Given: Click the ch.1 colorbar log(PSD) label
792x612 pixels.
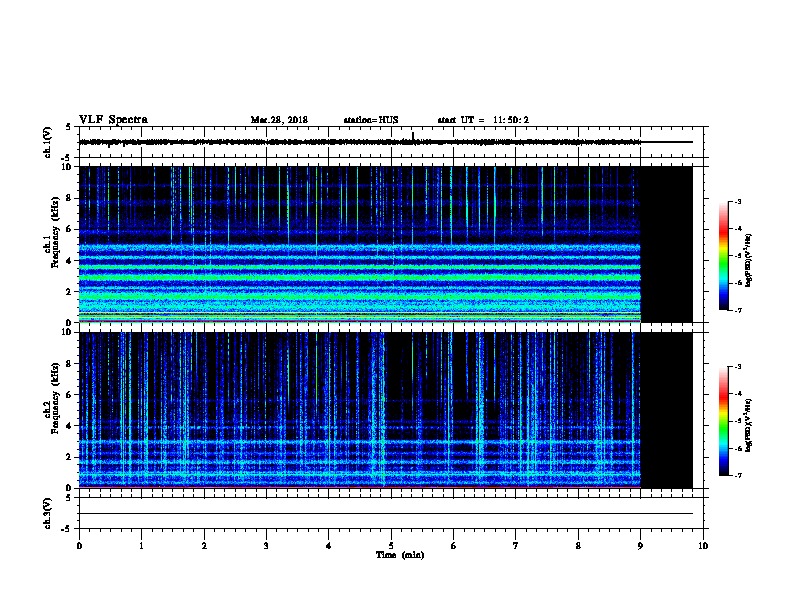Looking at the screenshot, I should (x=748, y=260).
